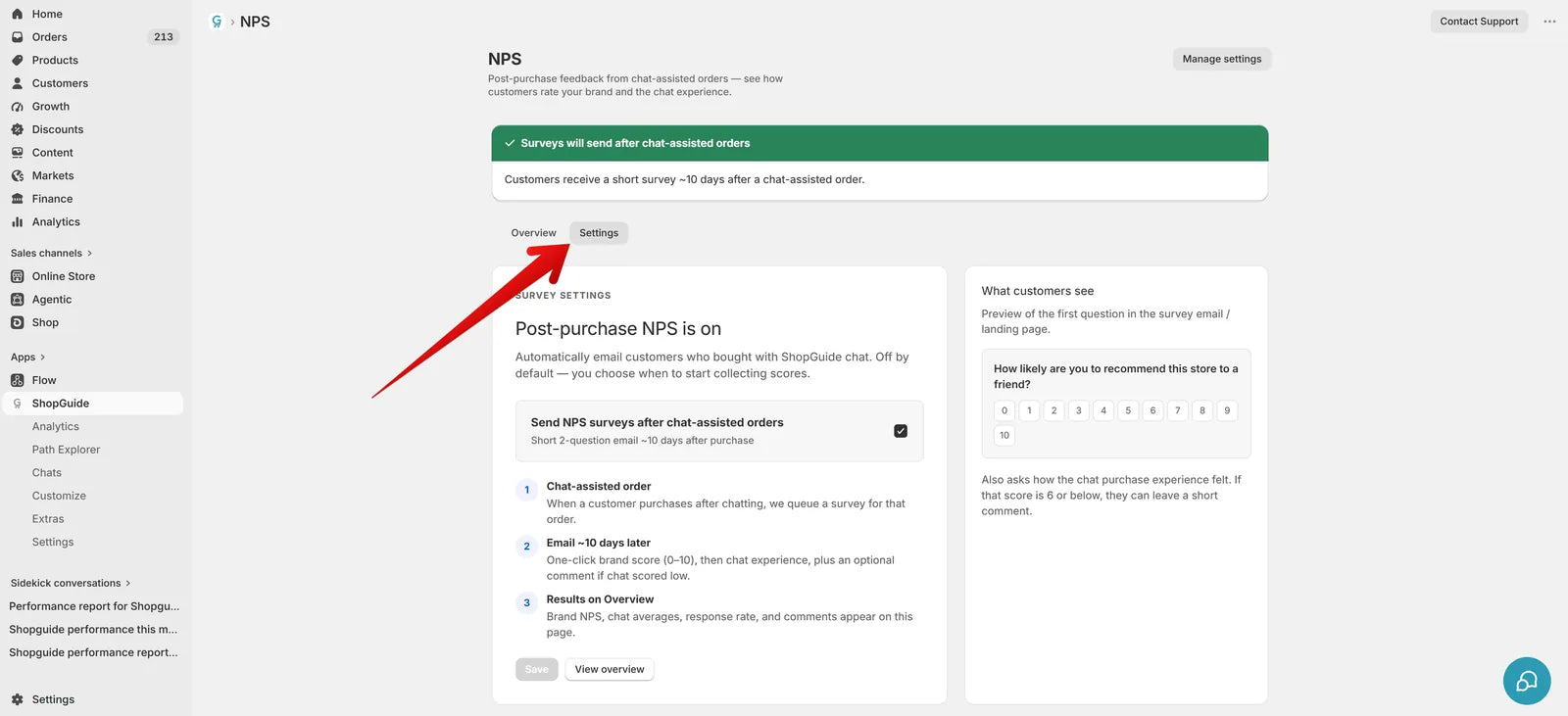1568x716 pixels.
Task: Click the Contact Support button
Action: [x=1479, y=22]
